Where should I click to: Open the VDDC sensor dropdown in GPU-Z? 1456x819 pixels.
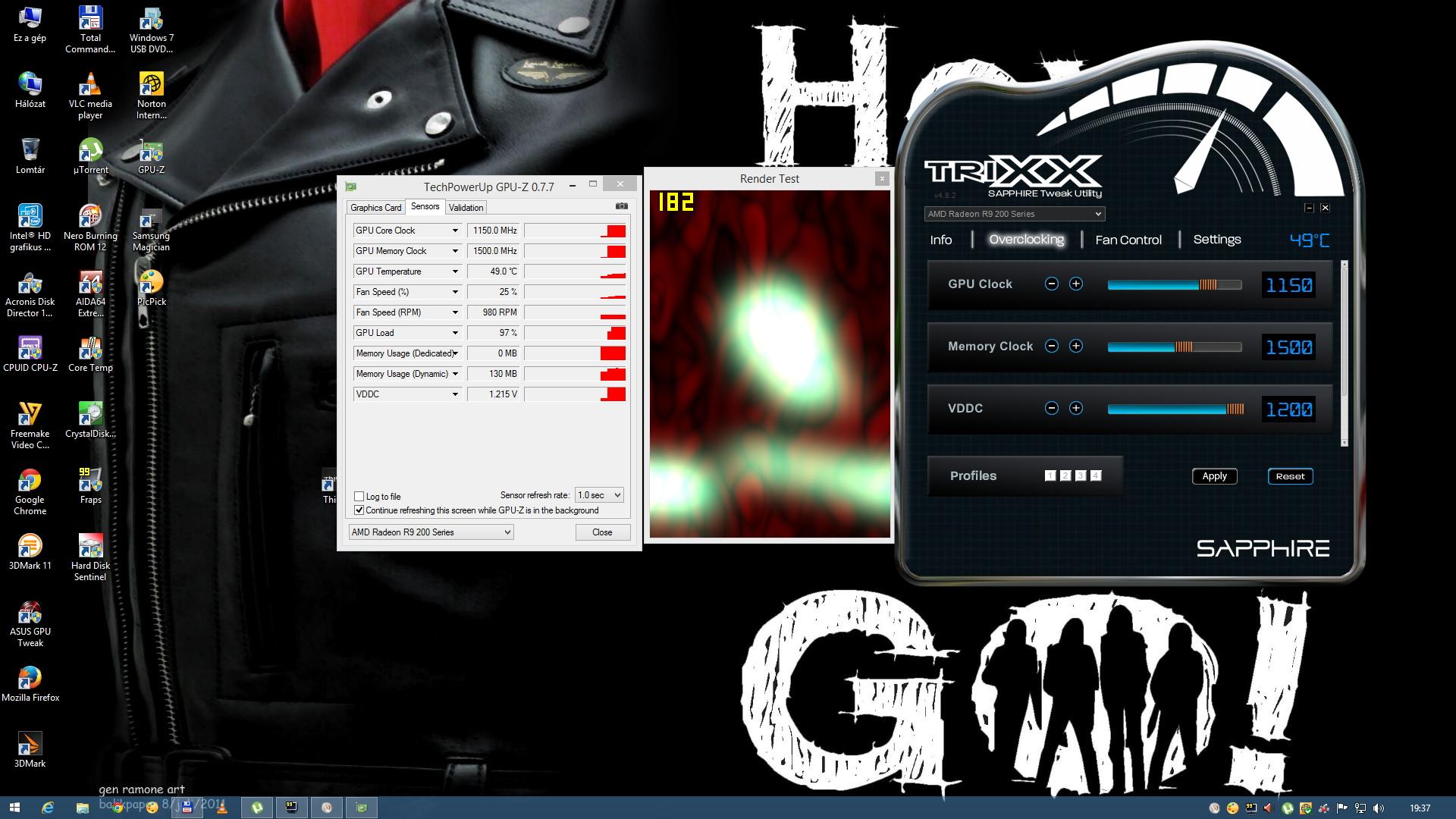coord(455,394)
